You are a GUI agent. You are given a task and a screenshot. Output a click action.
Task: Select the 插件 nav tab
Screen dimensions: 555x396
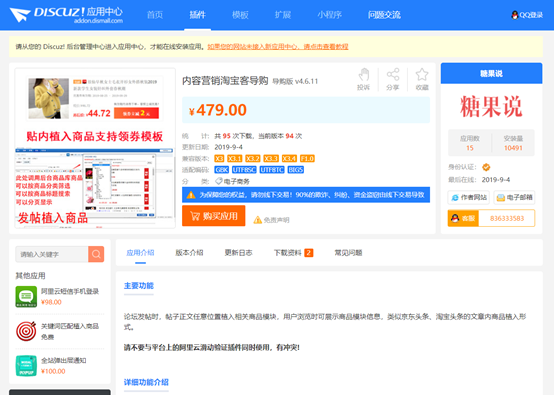point(198,15)
